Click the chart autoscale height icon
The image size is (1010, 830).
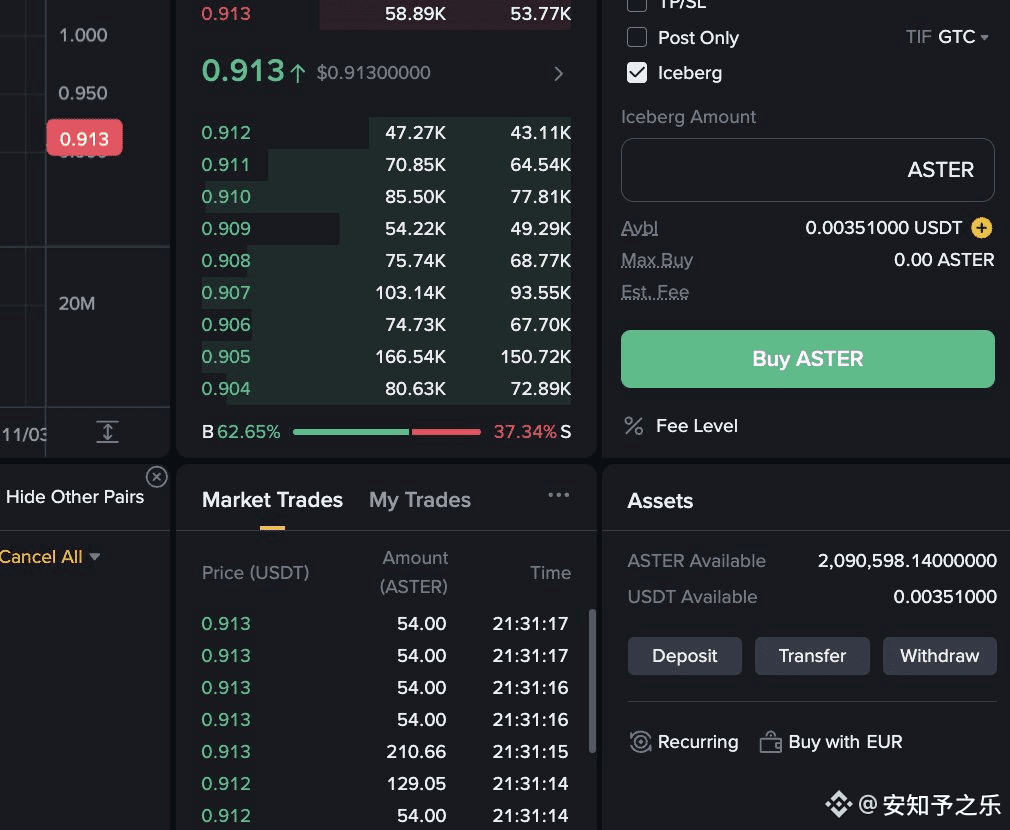(107, 432)
